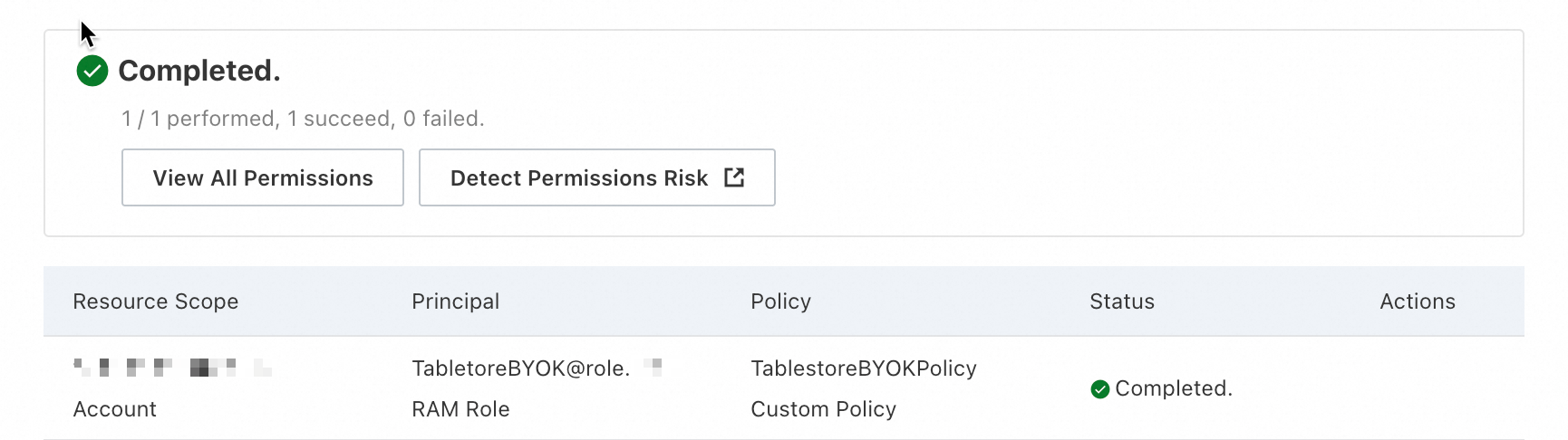
Task: Click the Completed status text in the row
Action: click(x=1174, y=388)
